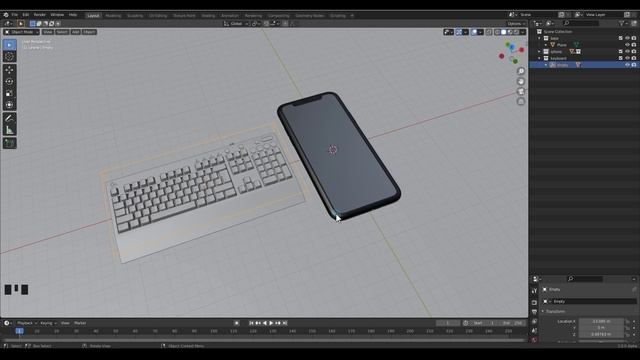This screenshot has height=360, width=640.
Task: Open the Object Mode dropdown
Action: coord(21,32)
